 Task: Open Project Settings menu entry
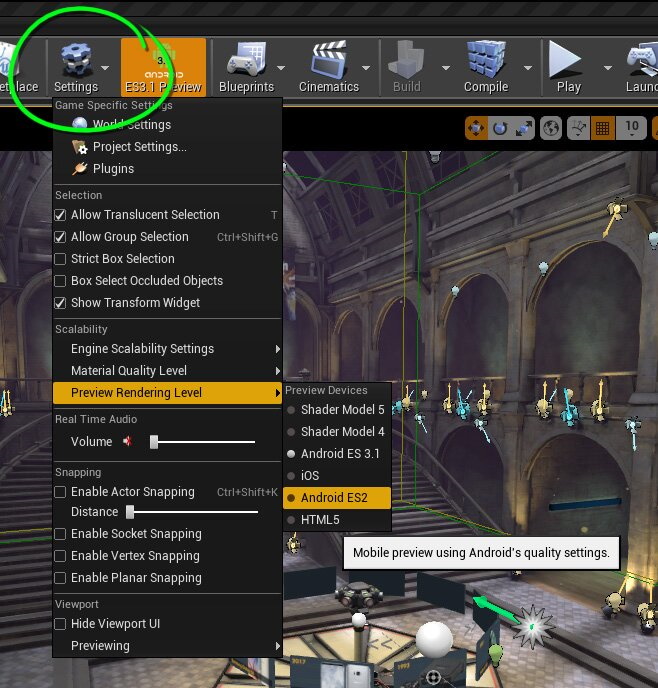pos(139,147)
